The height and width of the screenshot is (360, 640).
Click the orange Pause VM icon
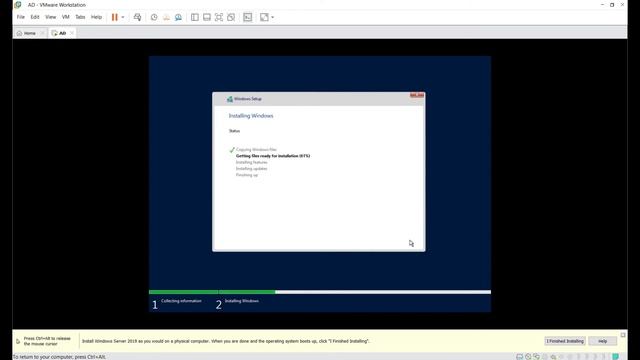tap(115, 17)
